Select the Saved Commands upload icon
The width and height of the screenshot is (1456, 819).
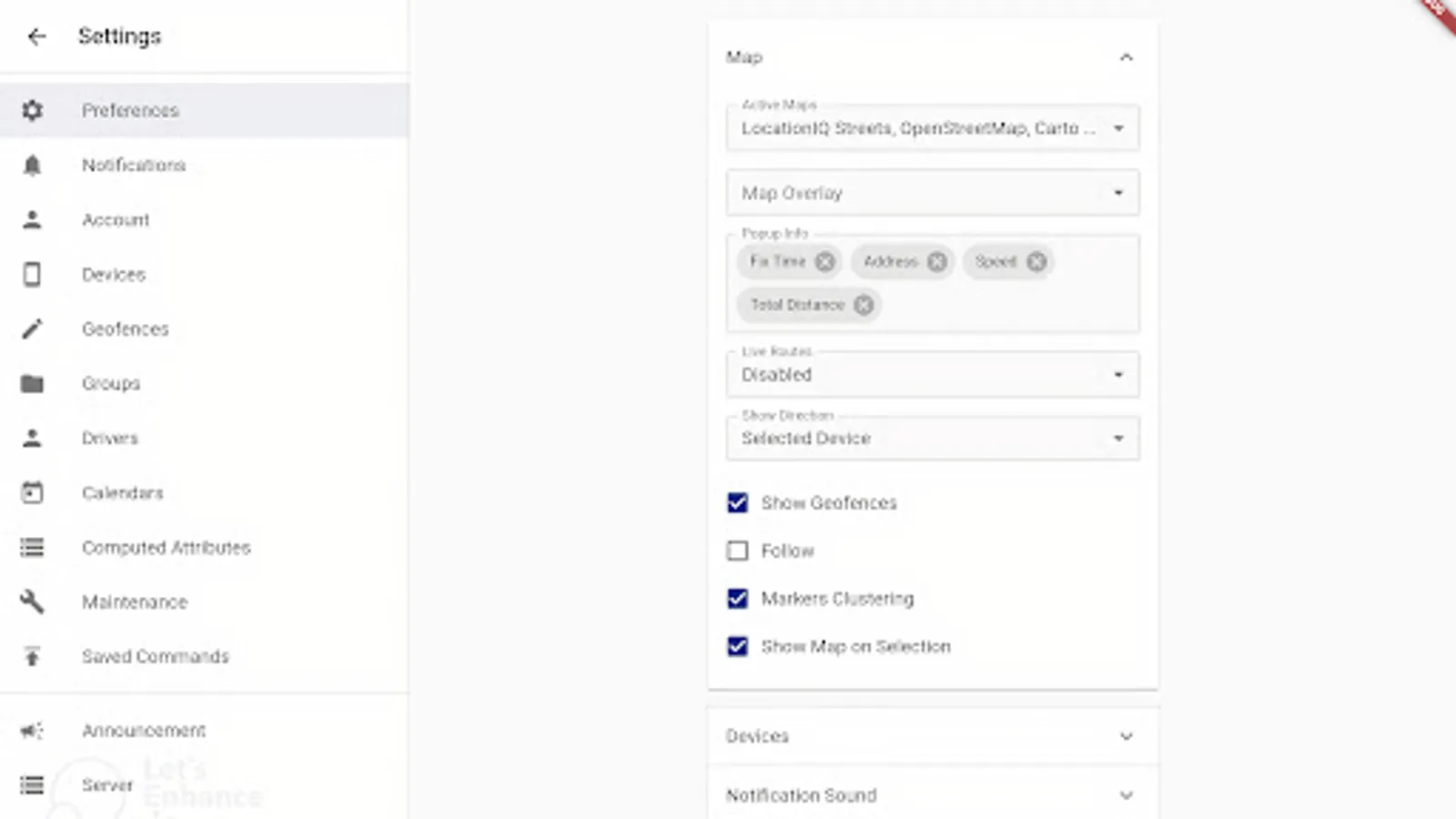coord(33,656)
